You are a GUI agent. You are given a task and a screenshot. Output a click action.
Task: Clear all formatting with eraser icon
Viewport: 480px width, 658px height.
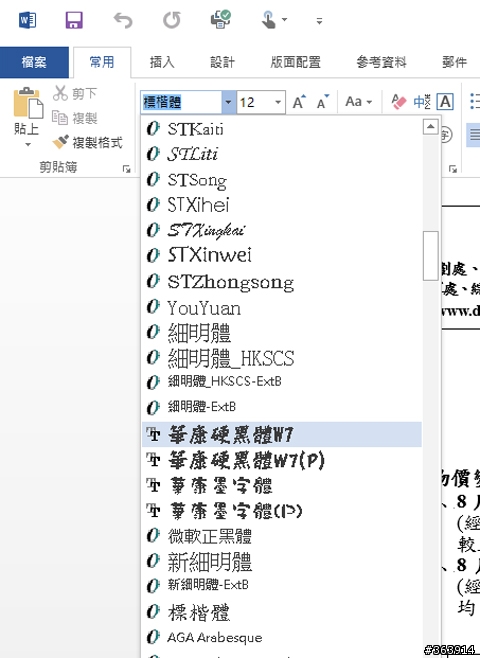399,102
